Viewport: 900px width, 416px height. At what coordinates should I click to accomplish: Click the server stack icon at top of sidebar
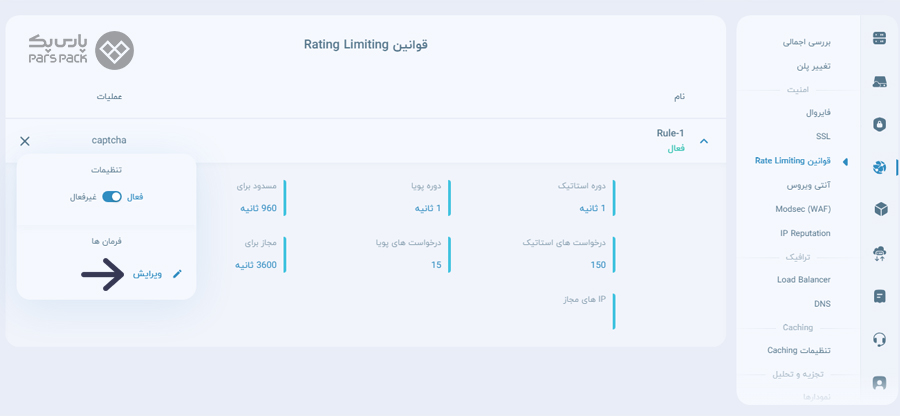click(879, 38)
